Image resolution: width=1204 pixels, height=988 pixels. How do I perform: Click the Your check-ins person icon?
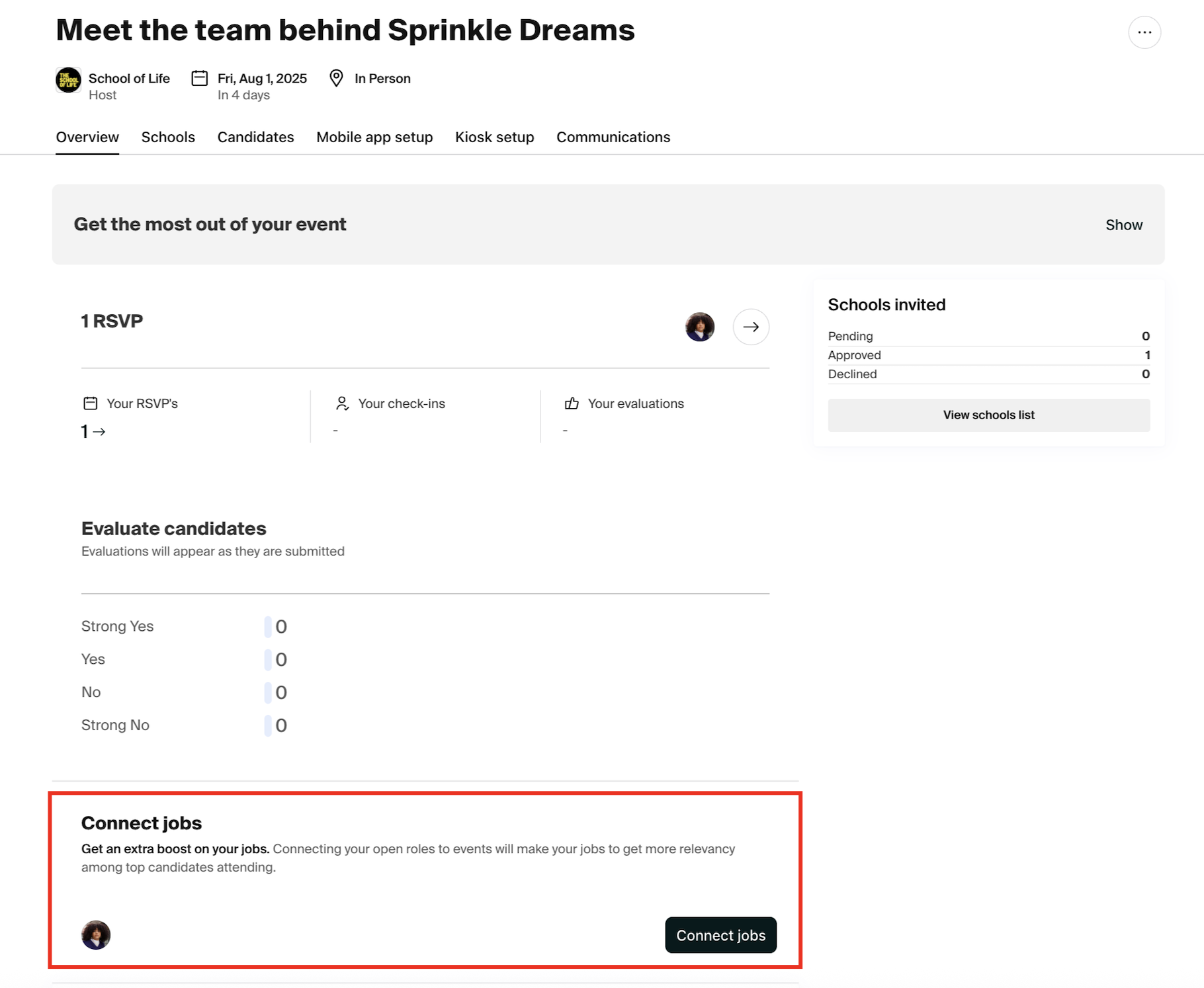click(x=342, y=403)
